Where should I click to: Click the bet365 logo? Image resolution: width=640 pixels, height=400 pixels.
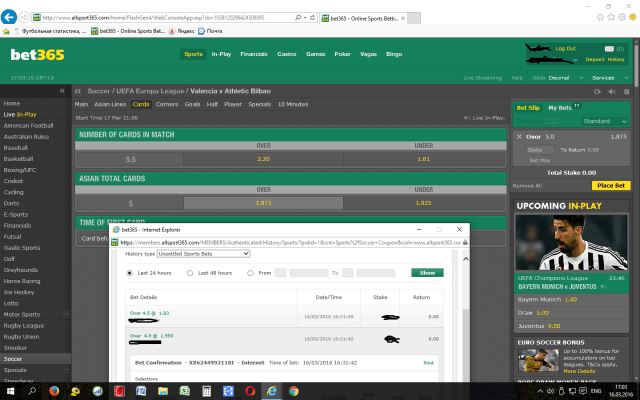(38, 55)
